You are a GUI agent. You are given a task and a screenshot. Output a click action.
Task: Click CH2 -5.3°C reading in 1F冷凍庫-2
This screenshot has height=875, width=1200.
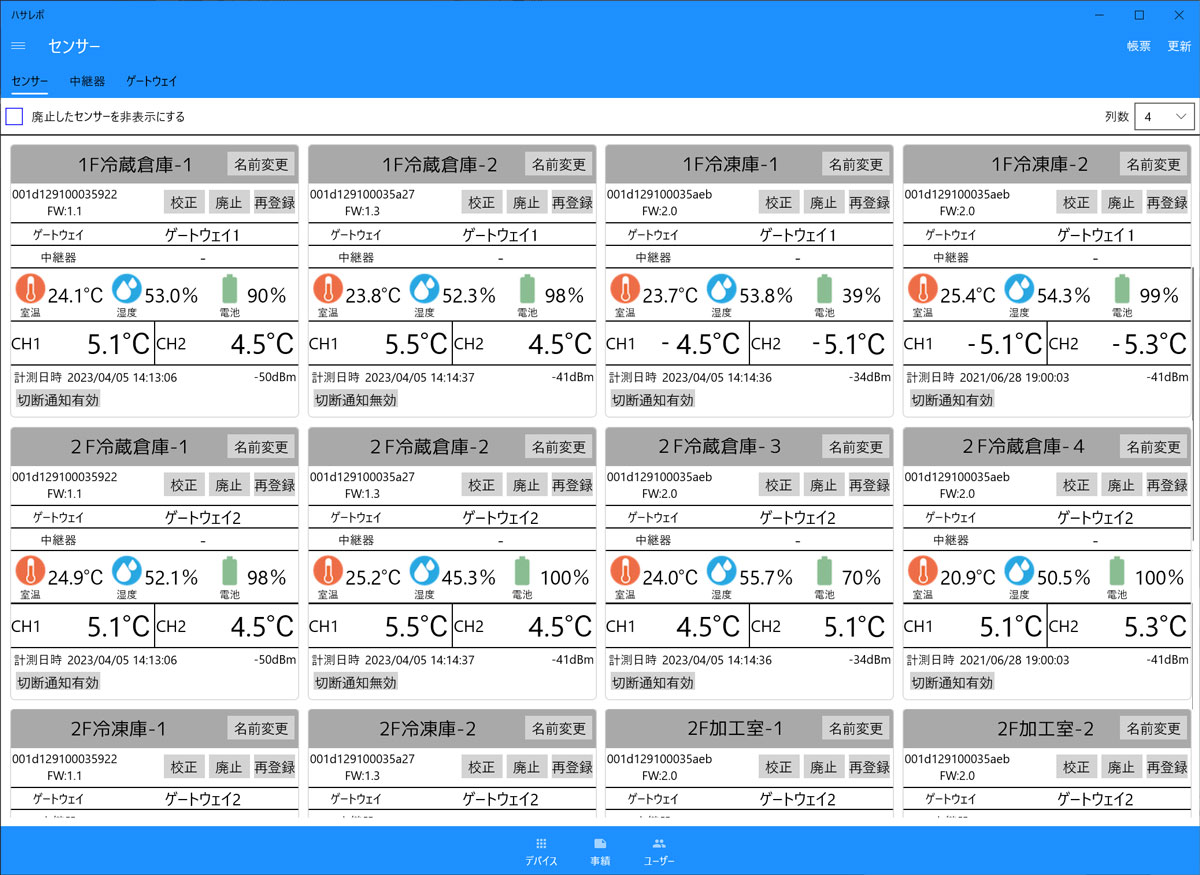coord(1150,344)
